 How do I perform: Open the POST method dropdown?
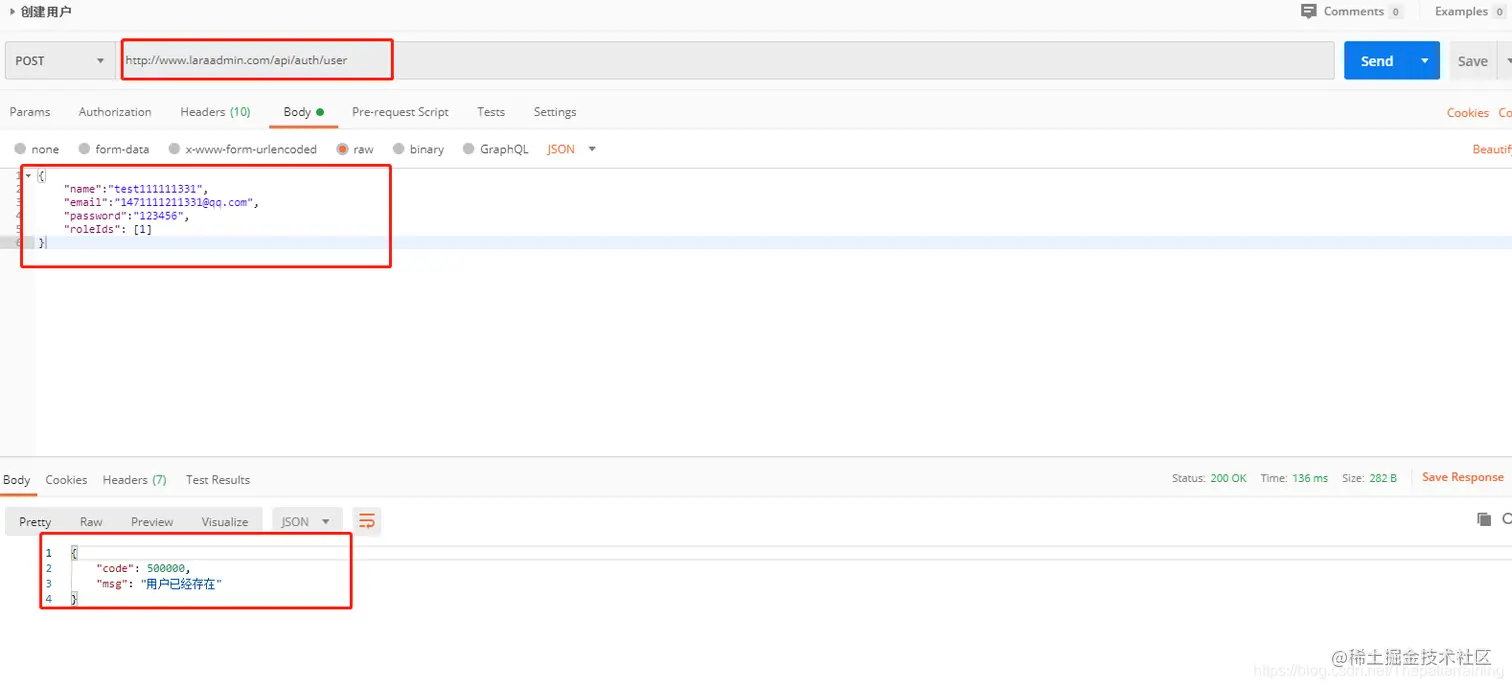point(60,61)
